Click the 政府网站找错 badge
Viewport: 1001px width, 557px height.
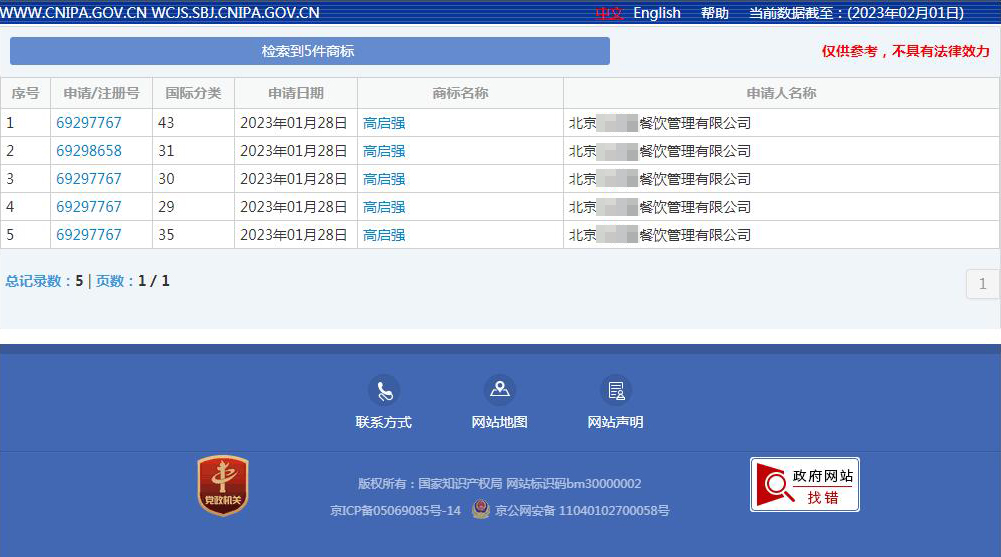(x=804, y=485)
